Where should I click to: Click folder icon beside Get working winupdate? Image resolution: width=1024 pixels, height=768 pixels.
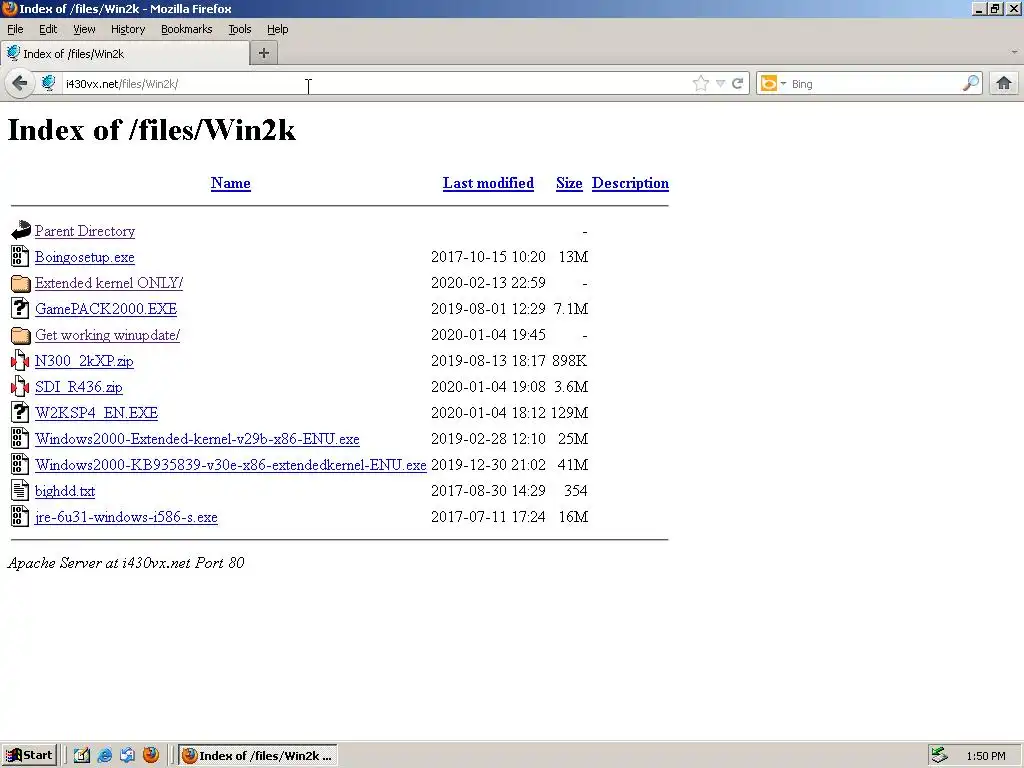click(20, 335)
